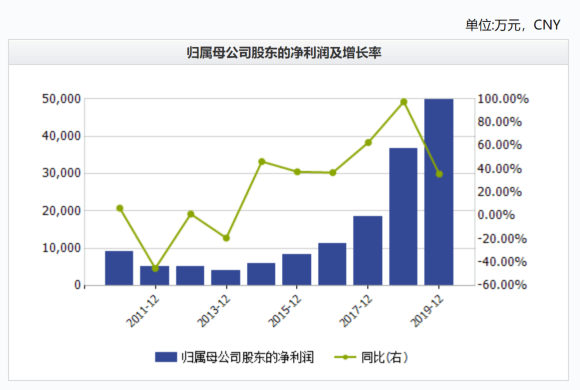The height and width of the screenshot is (390, 580).
Task: Click the bar for 2017-12
Action: [368, 251]
